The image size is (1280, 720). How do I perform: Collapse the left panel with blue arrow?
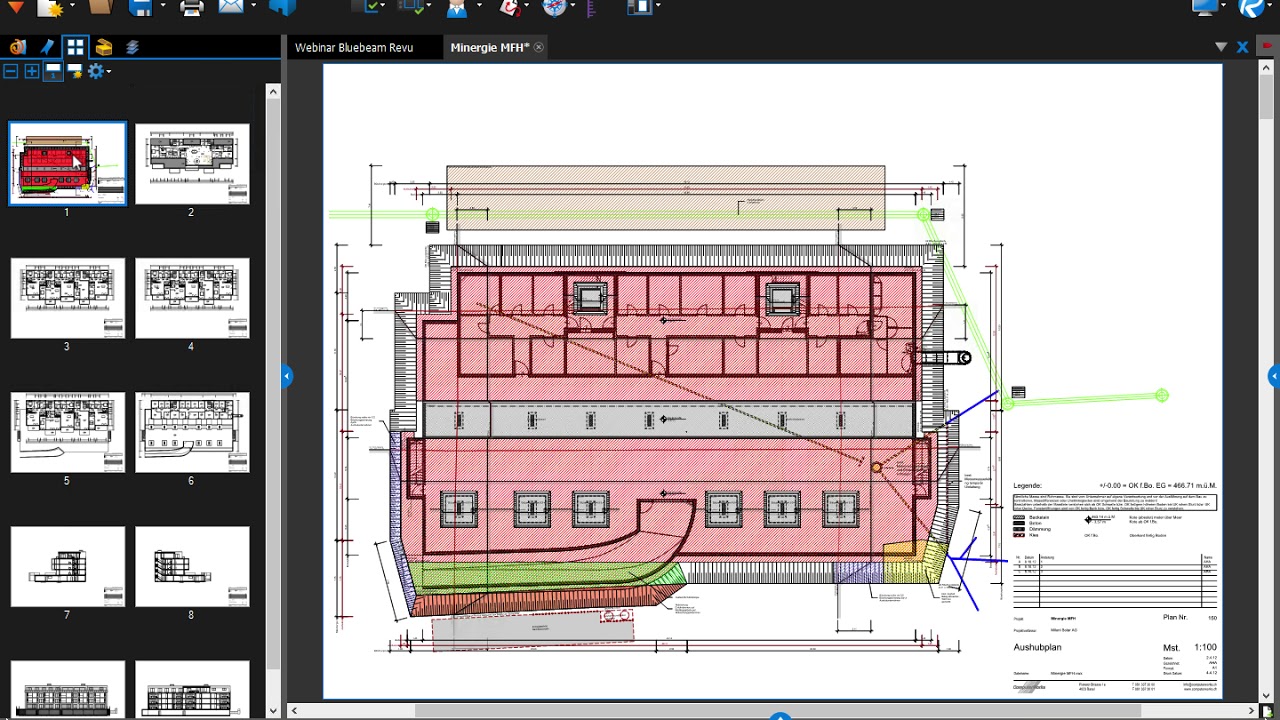[x=286, y=376]
